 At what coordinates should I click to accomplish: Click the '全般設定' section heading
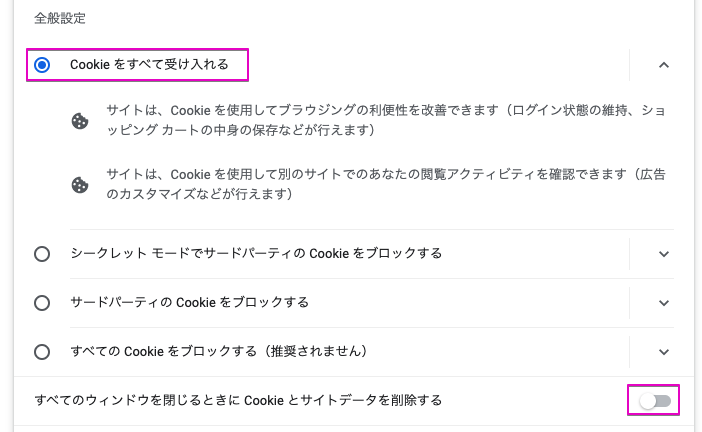click(60, 18)
